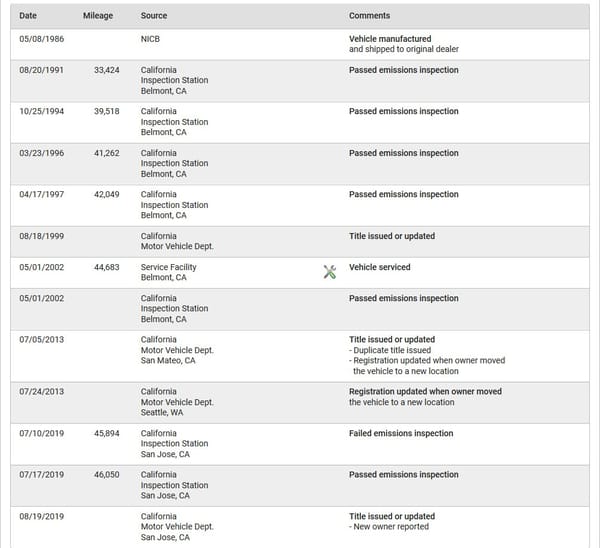The height and width of the screenshot is (548, 600).
Task: Click the Mileage column header
Action: tap(98, 16)
